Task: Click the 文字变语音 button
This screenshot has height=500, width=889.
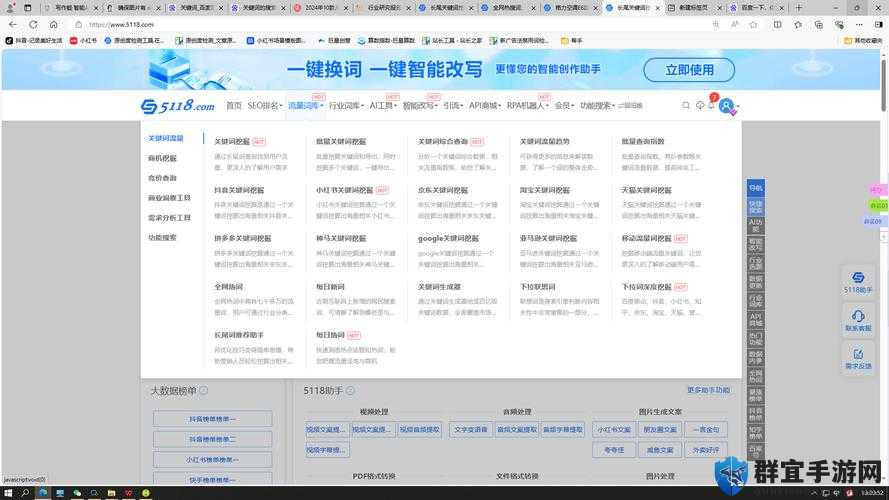Action: click(470, 430)
